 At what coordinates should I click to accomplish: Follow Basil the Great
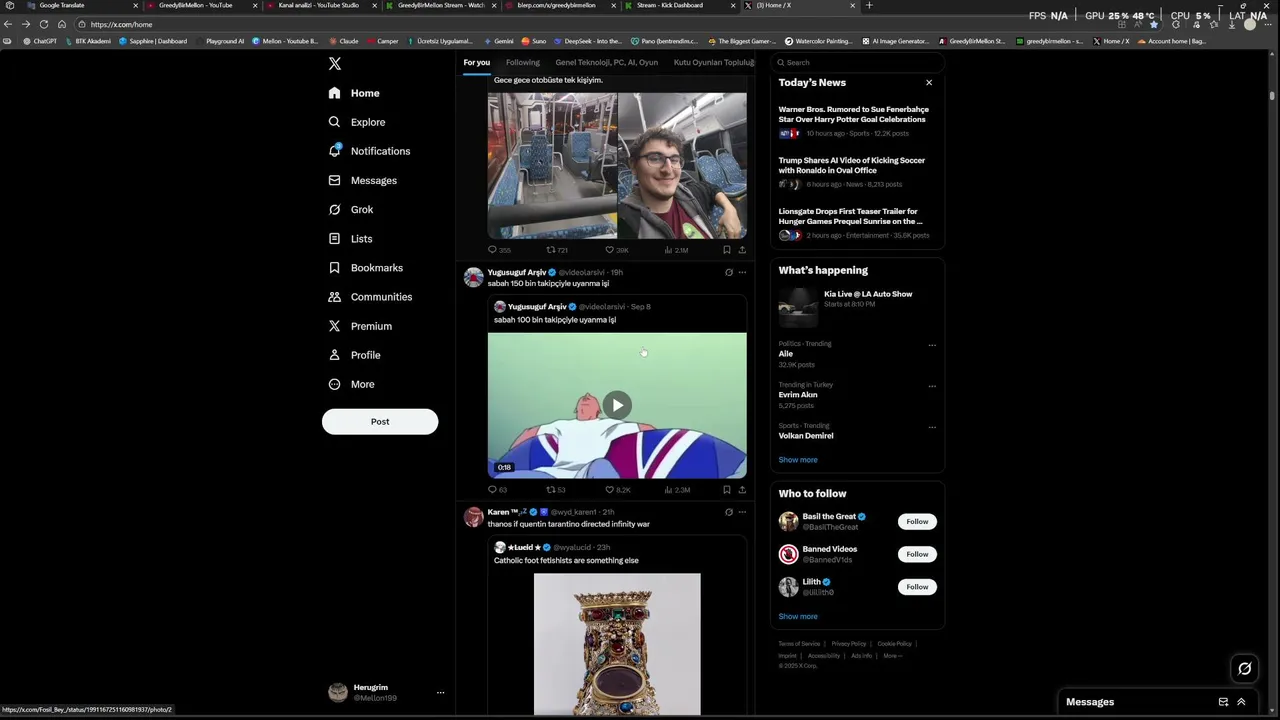pos(917,521)
